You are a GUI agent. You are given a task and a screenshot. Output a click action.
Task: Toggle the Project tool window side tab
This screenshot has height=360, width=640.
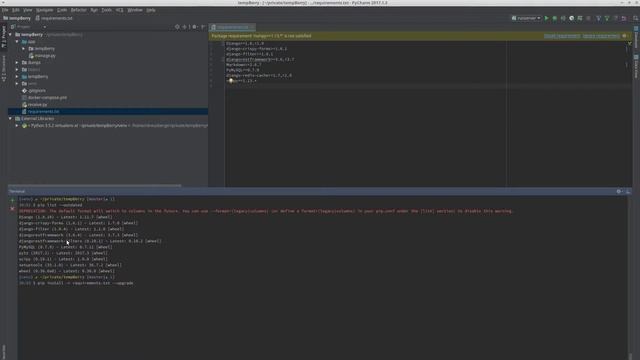click(x=4, y=37)
